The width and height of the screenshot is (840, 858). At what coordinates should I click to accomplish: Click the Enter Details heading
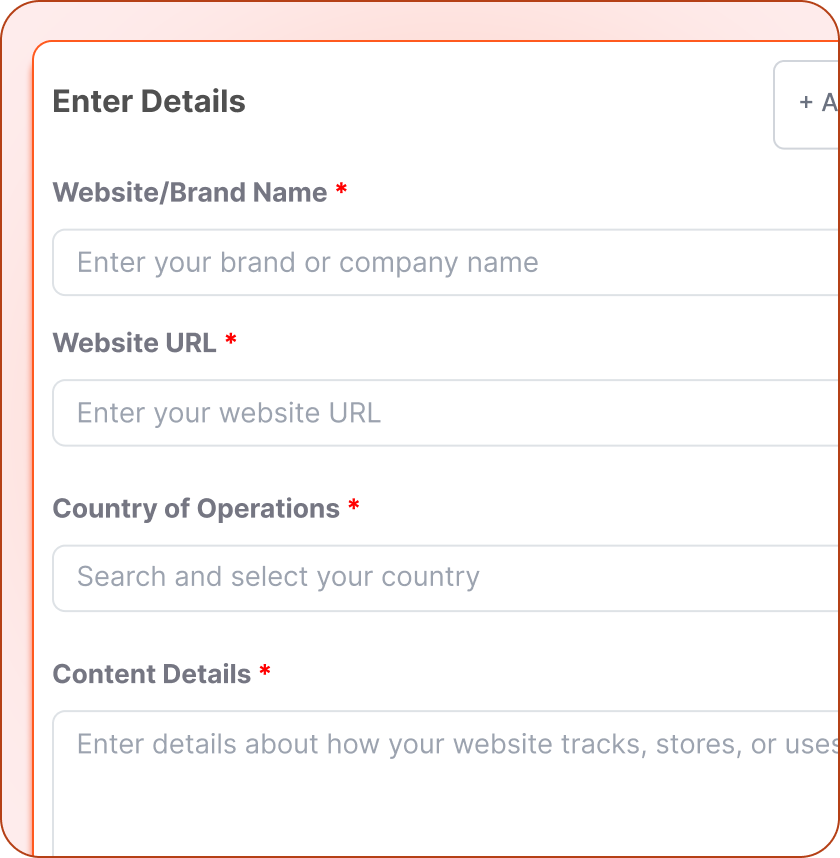pos(147,101)
